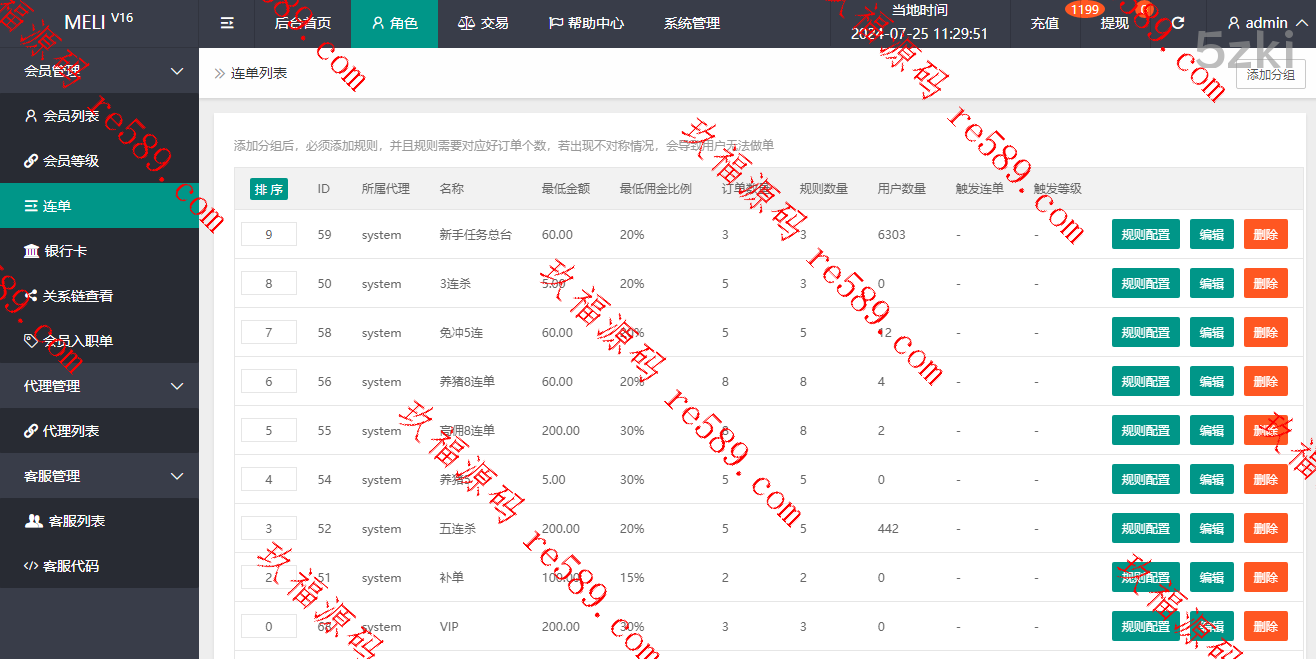
Task: Open 关系链查看 share icon item
Action: pyautogui.click(x=31, y=296)
